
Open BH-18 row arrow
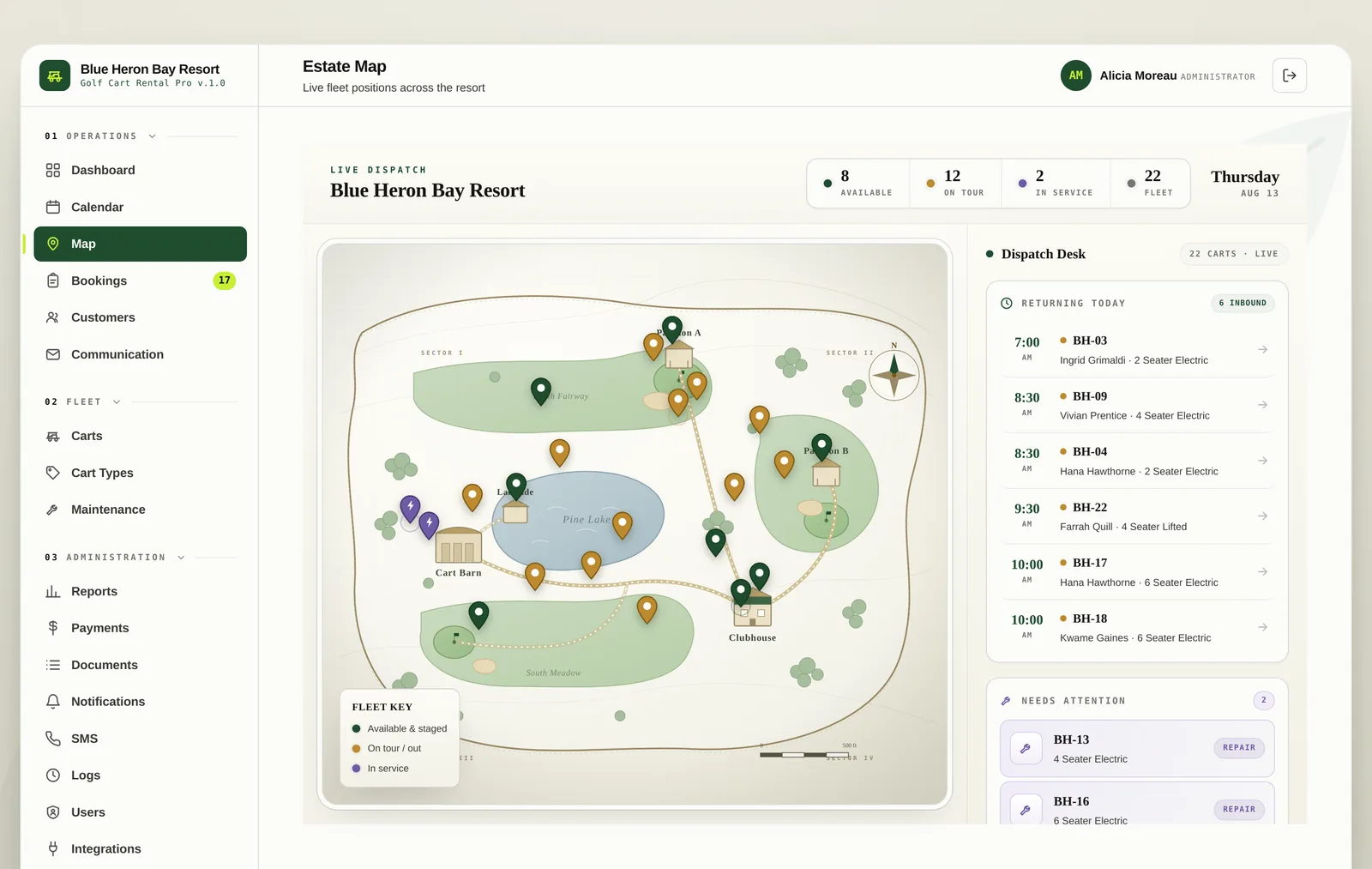click(x=1262, y=627)
